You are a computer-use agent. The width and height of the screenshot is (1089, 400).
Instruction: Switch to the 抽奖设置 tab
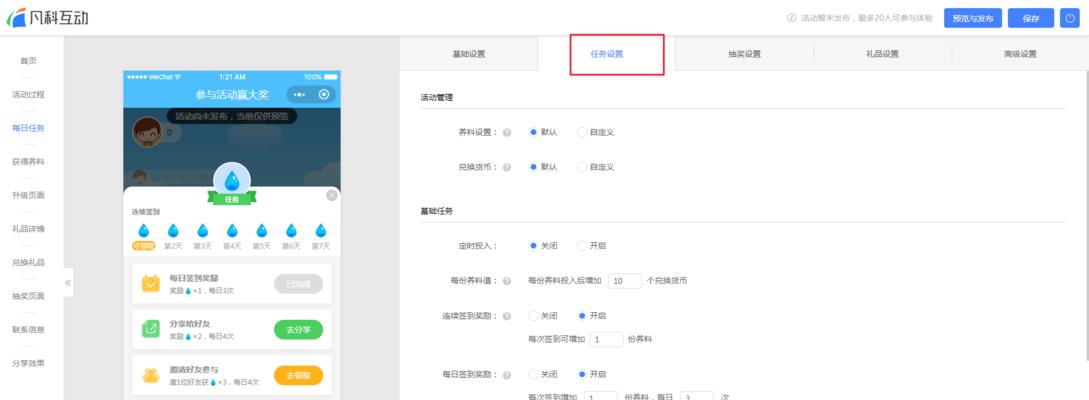tap(745, 53)
